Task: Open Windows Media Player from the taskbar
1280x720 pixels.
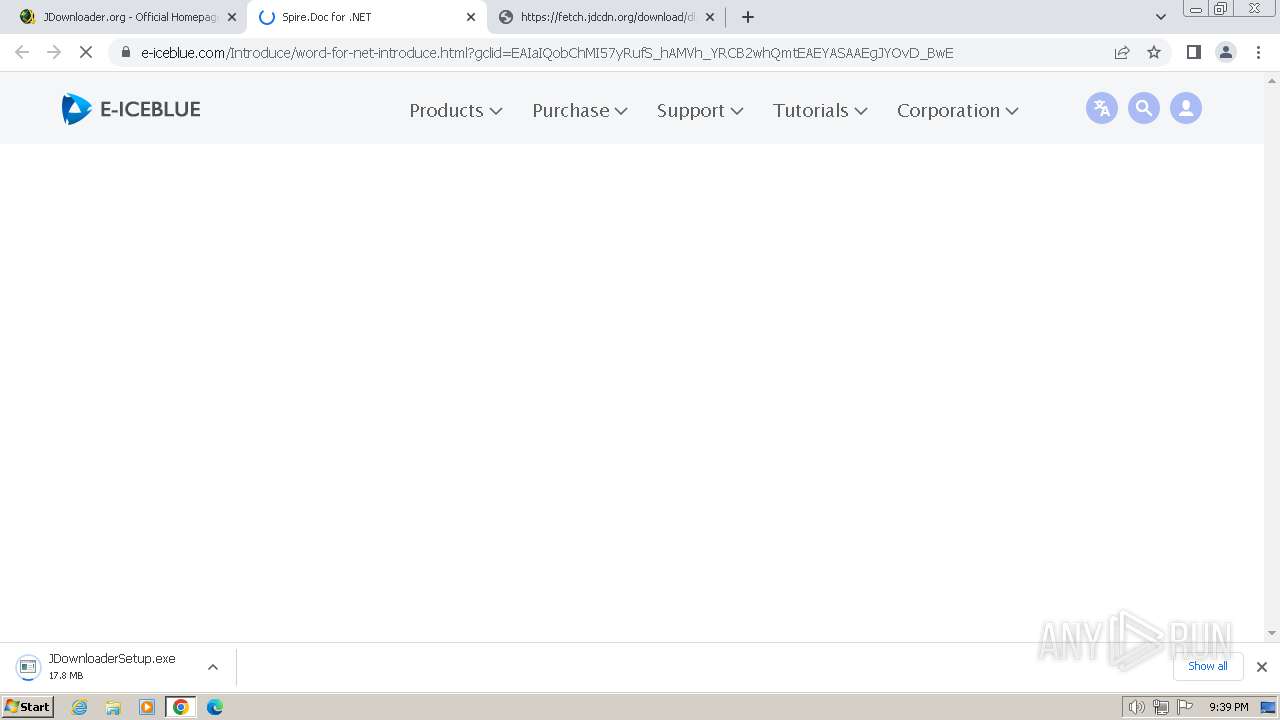Action: point(147,707)
